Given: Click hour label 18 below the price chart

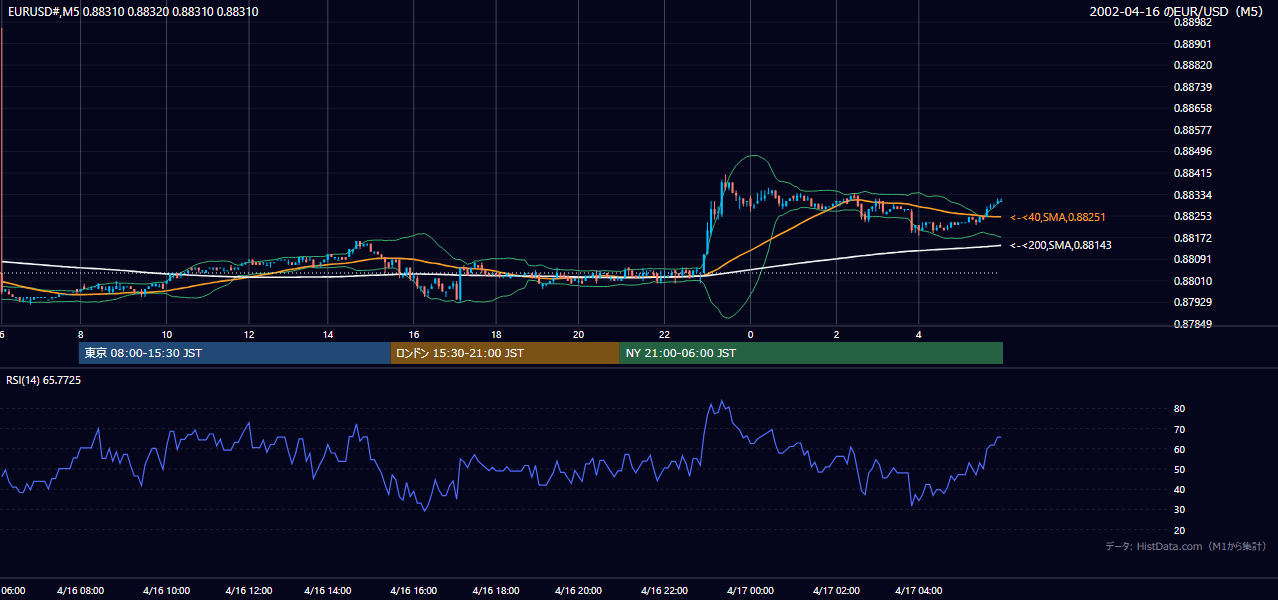Looking at the screenshot, I should click(496, 334).
